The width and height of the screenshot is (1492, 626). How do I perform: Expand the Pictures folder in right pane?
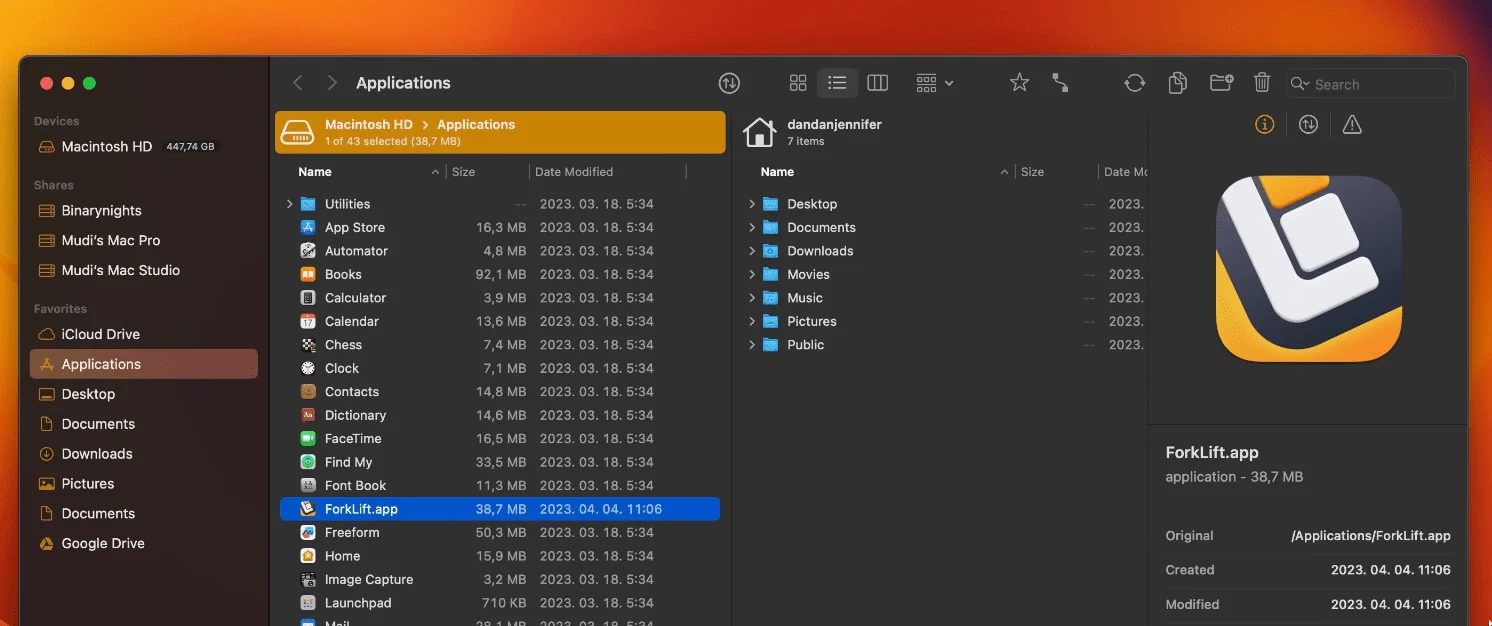click(752, 321)
